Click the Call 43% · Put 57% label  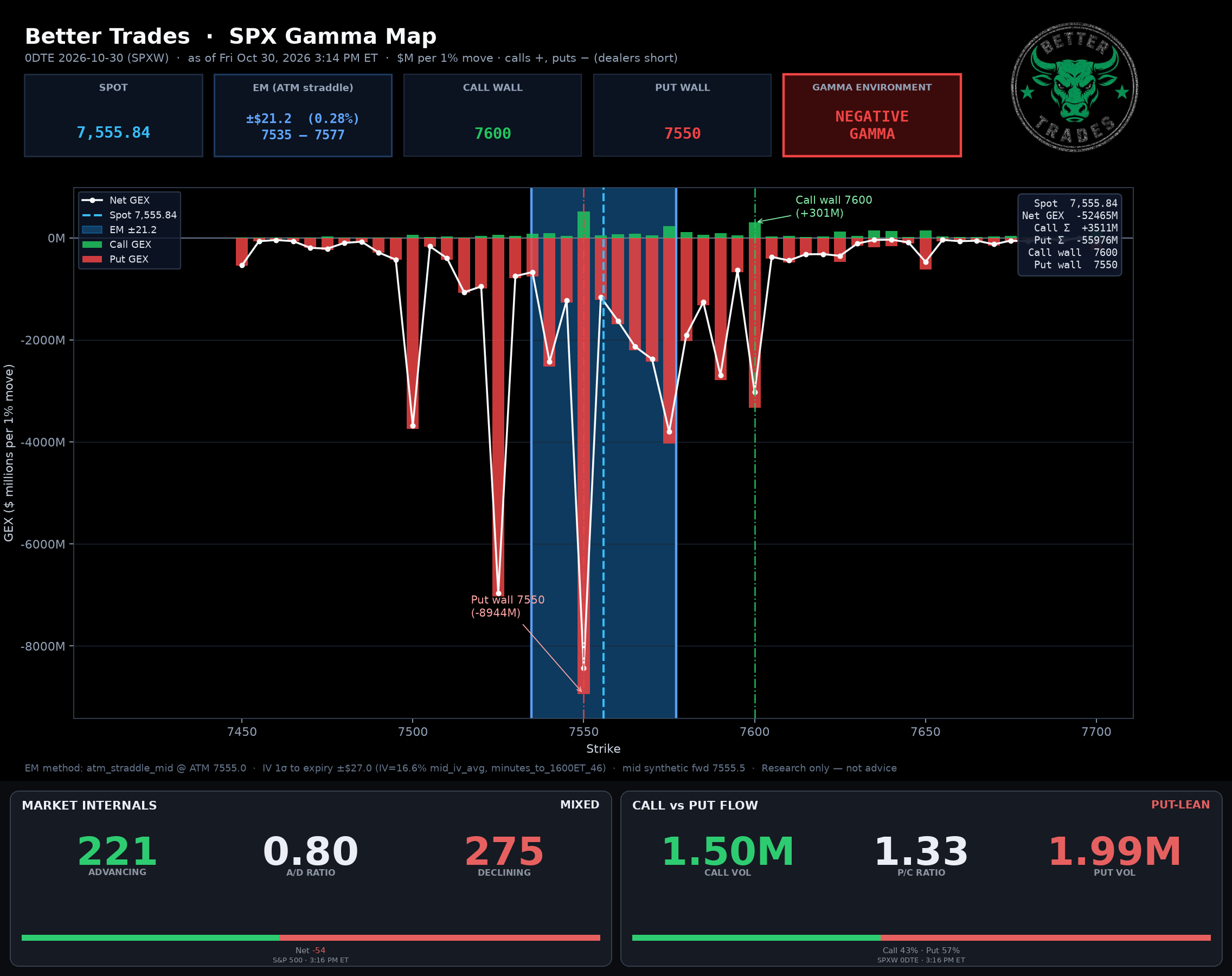pos(921,951)
